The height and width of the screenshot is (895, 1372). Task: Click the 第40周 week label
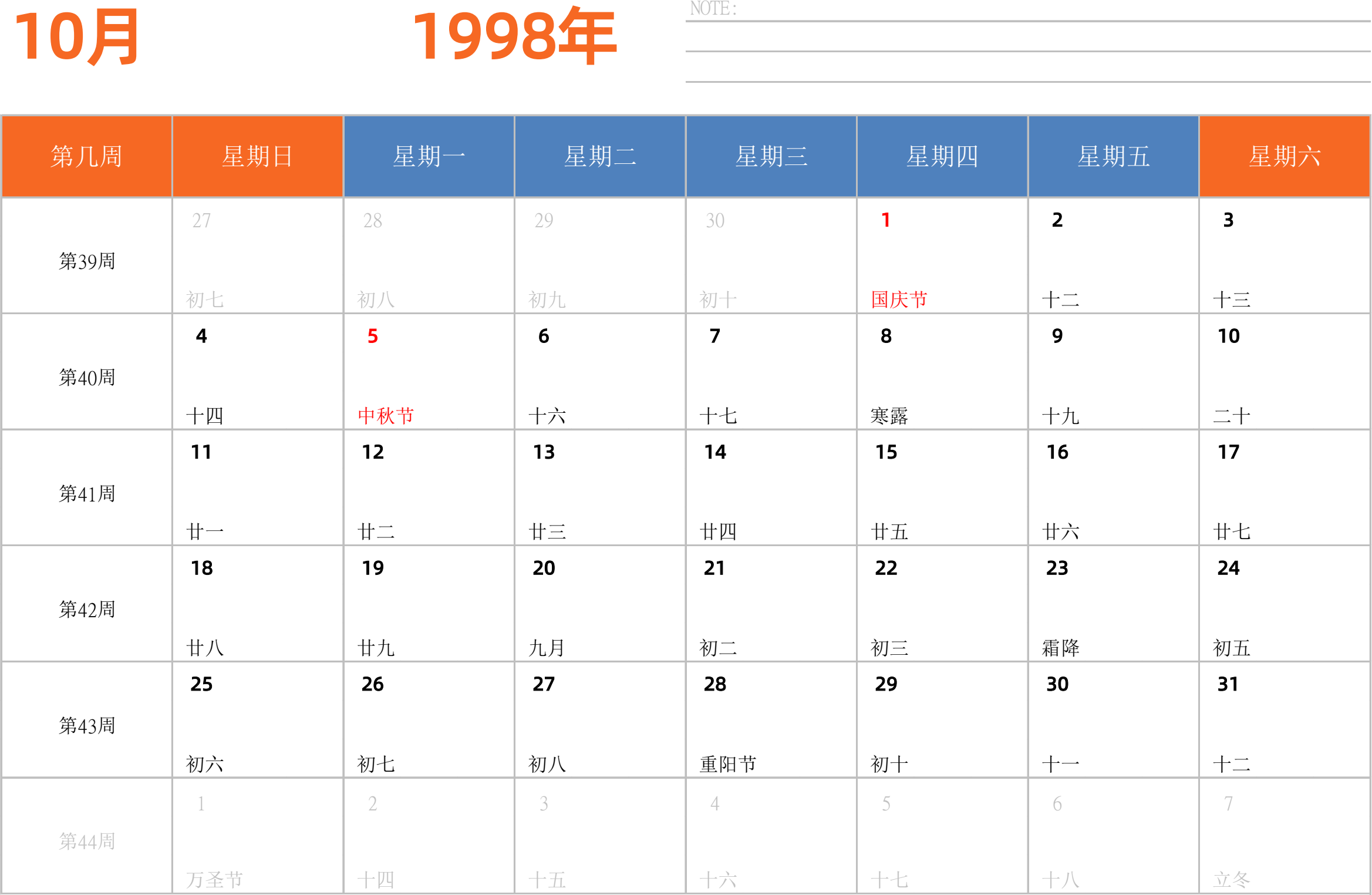click(x=87, y=378)
